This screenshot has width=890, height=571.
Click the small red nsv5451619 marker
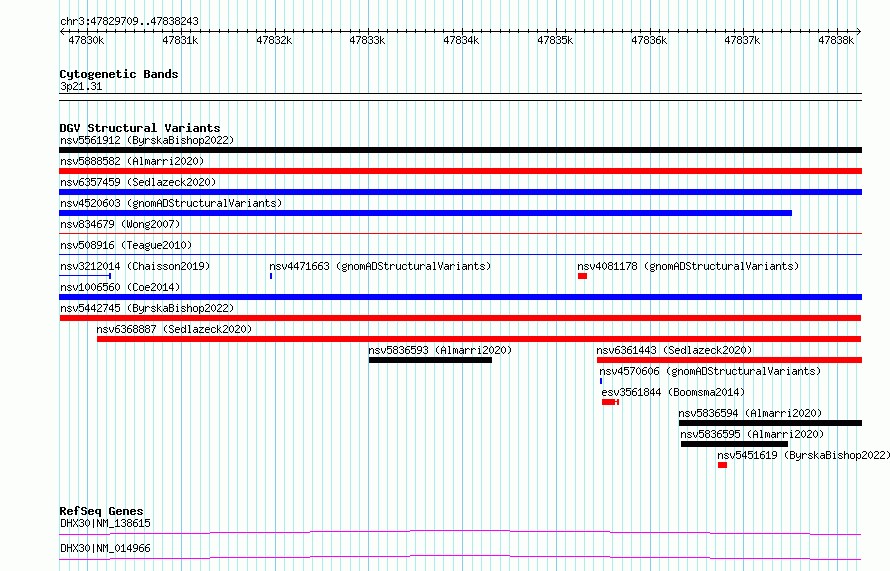pyautogui.click(x=722, y=465)
